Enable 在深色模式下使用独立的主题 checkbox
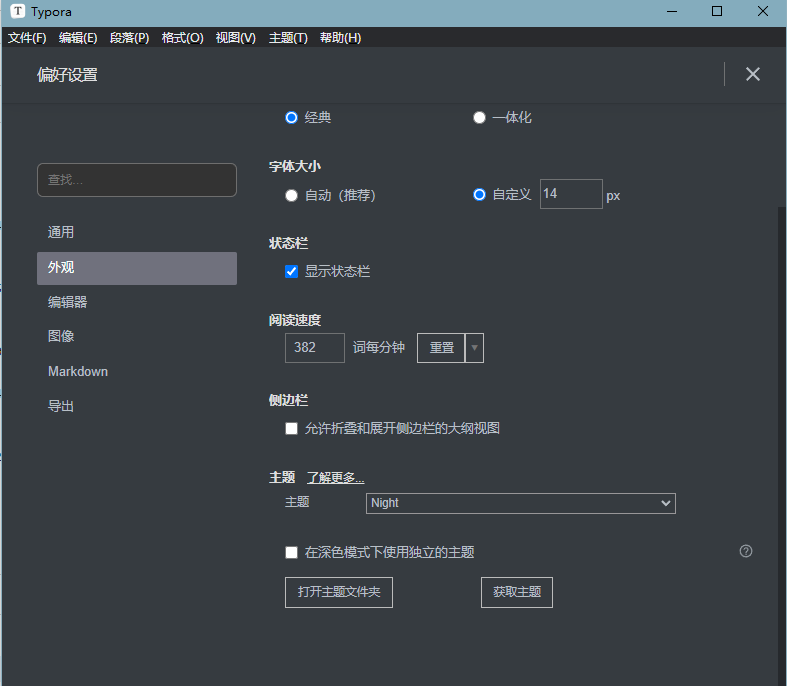 [x=291, y=553]
